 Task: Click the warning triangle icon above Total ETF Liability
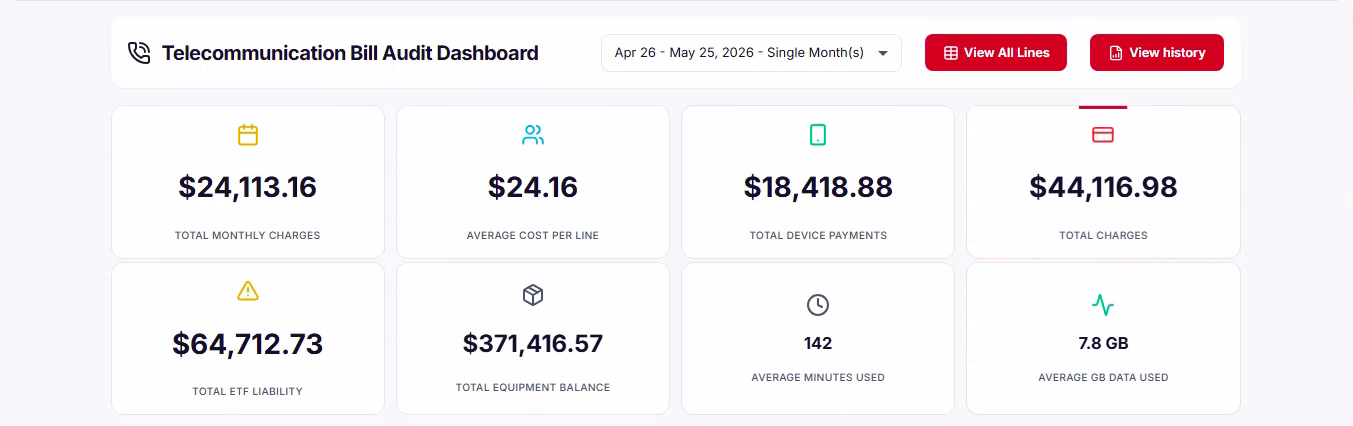[248, 291]
